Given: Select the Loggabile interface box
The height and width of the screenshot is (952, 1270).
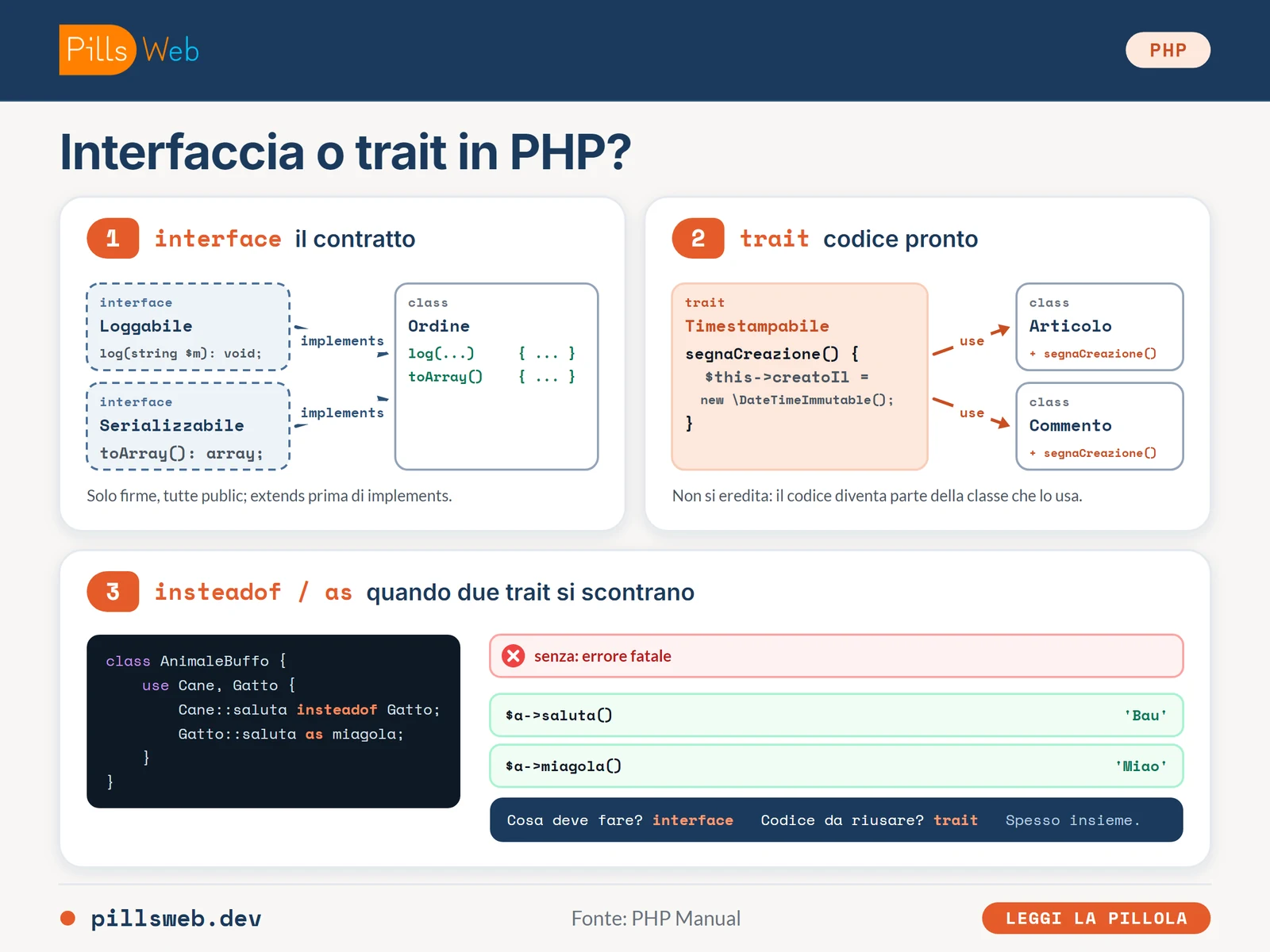Looking at the screenshot, I should [188, 327].
